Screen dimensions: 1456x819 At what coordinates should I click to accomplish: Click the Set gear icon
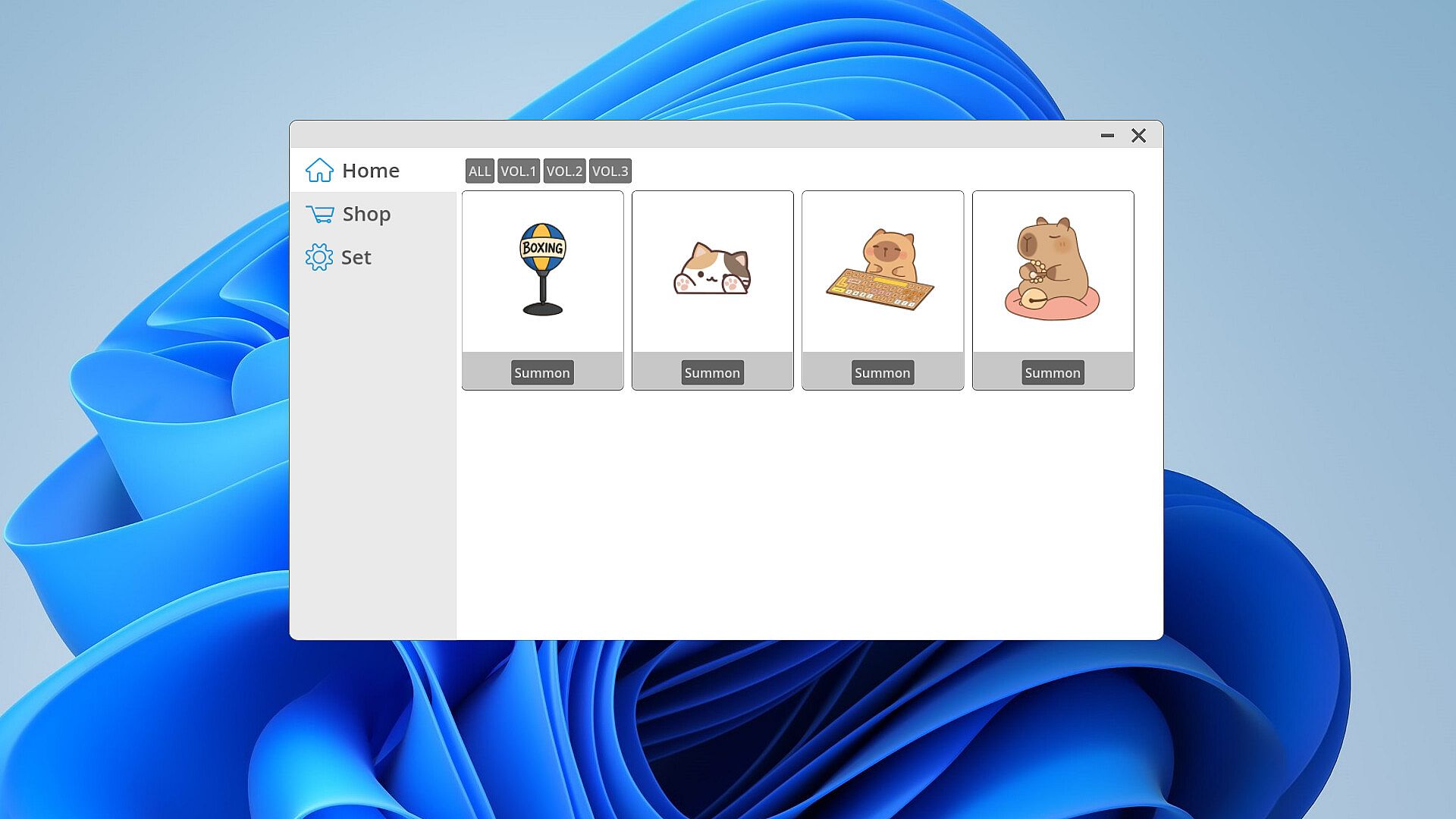pos(319,258)
